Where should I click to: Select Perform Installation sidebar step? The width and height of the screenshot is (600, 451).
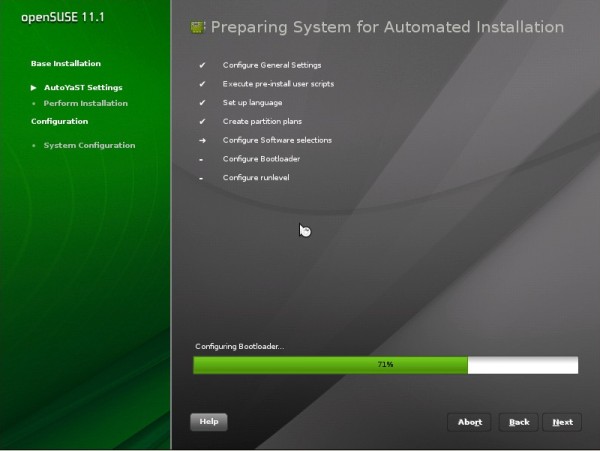(85, 103)
